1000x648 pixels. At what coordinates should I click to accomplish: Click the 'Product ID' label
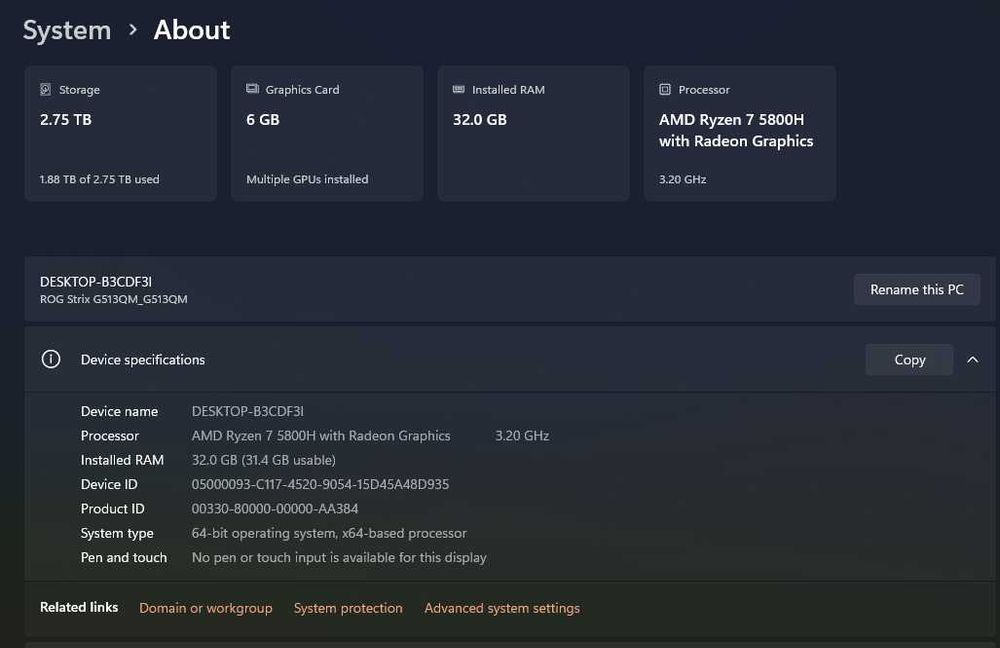pyautogui.click(x=112, y=508)
